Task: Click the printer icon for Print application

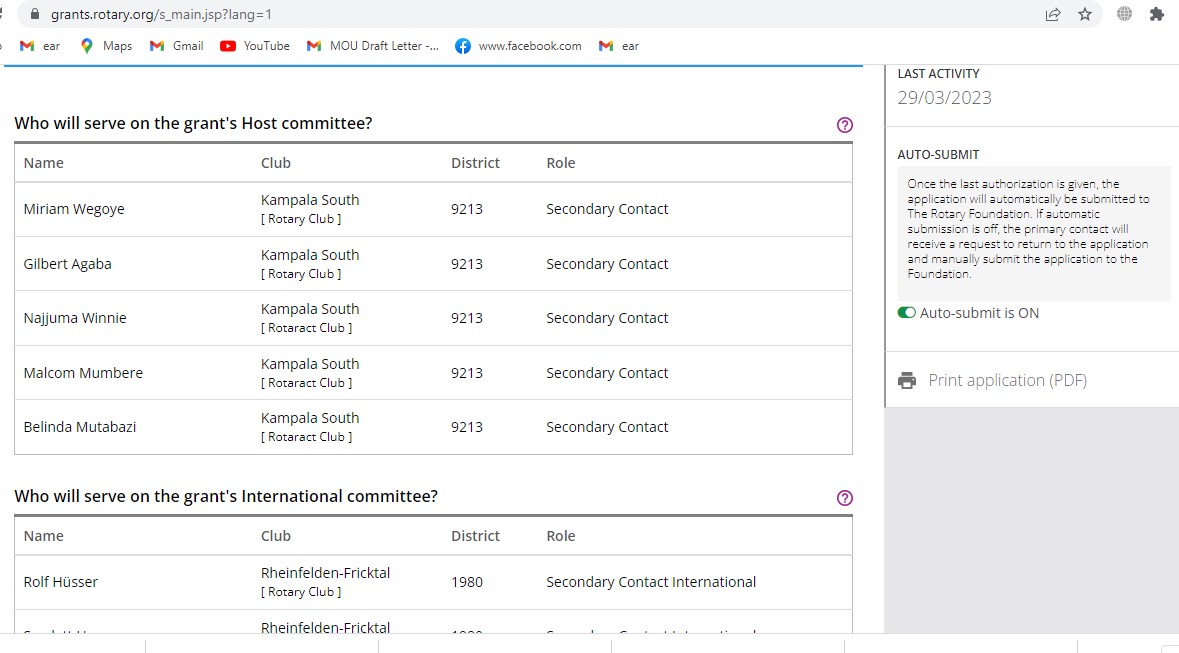Action: (x=907, y=381)
